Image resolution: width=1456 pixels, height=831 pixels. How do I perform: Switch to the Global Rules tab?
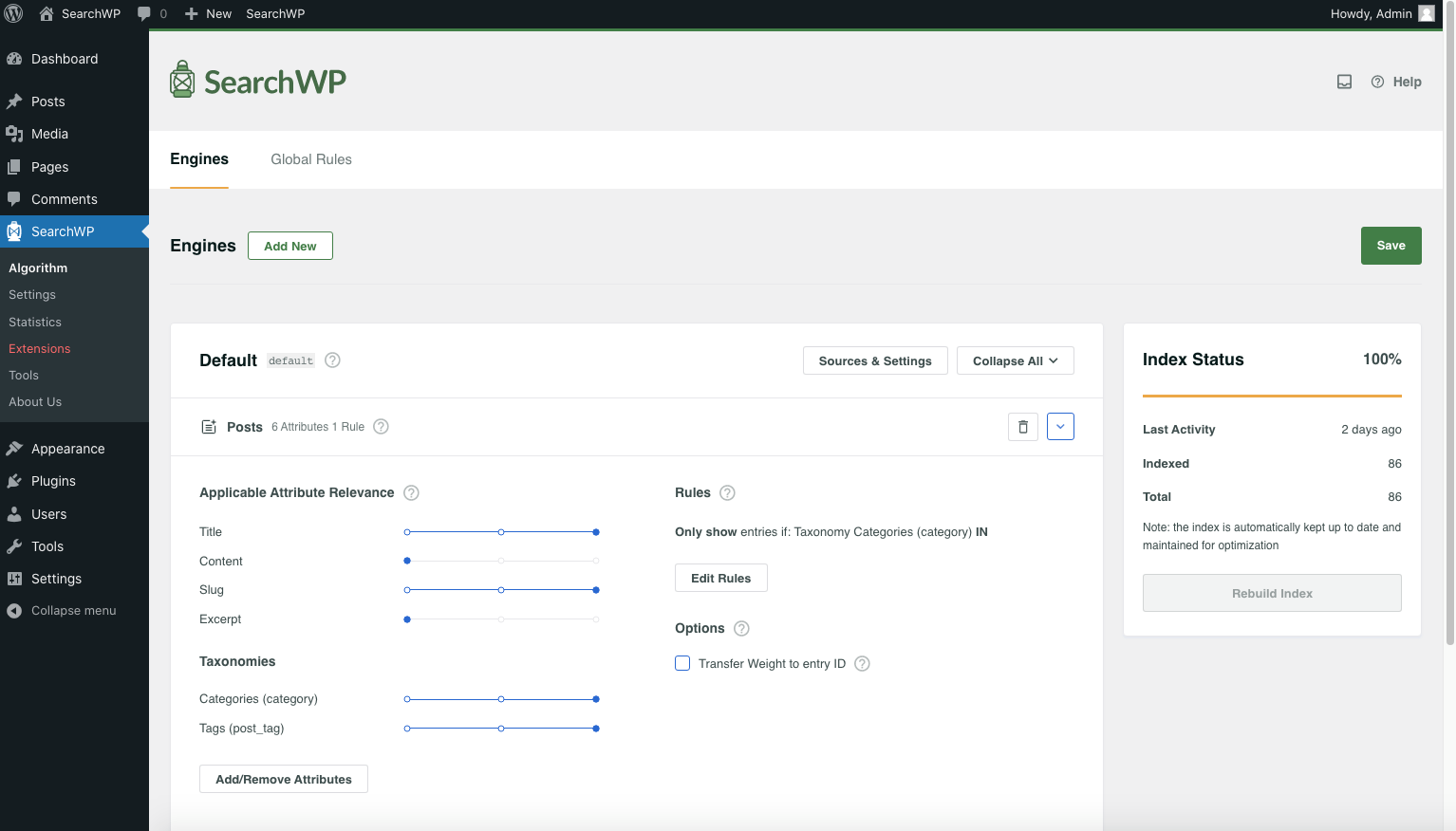(311, 159)
